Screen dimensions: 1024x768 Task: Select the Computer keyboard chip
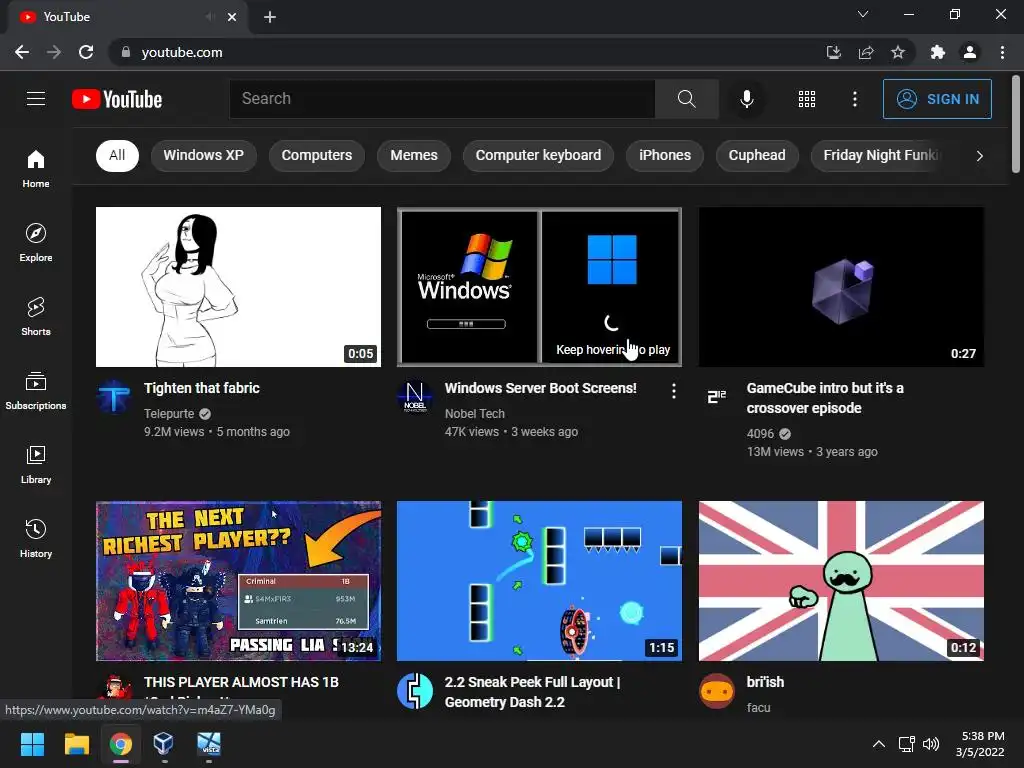pos(538,155)
